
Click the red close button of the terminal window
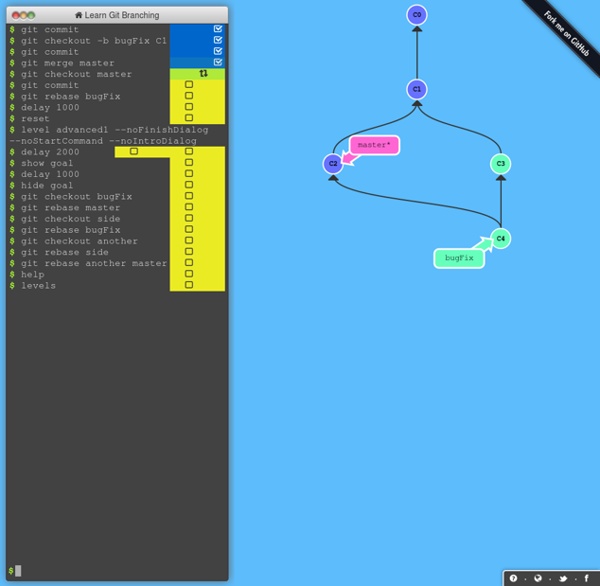pos(16,15)
